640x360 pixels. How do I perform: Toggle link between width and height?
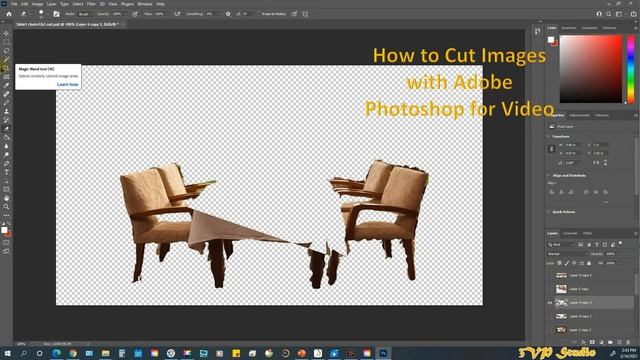[x=551, y=149]
